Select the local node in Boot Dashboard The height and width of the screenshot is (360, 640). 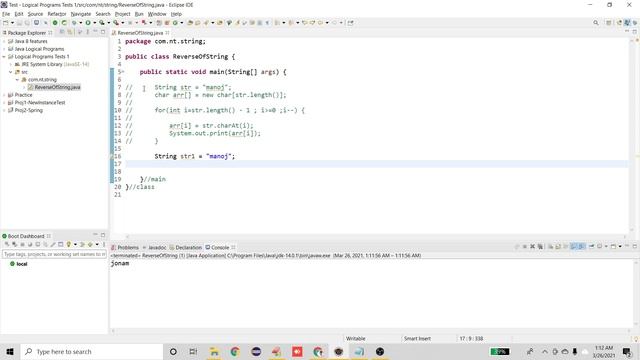[x=18, y=264]
